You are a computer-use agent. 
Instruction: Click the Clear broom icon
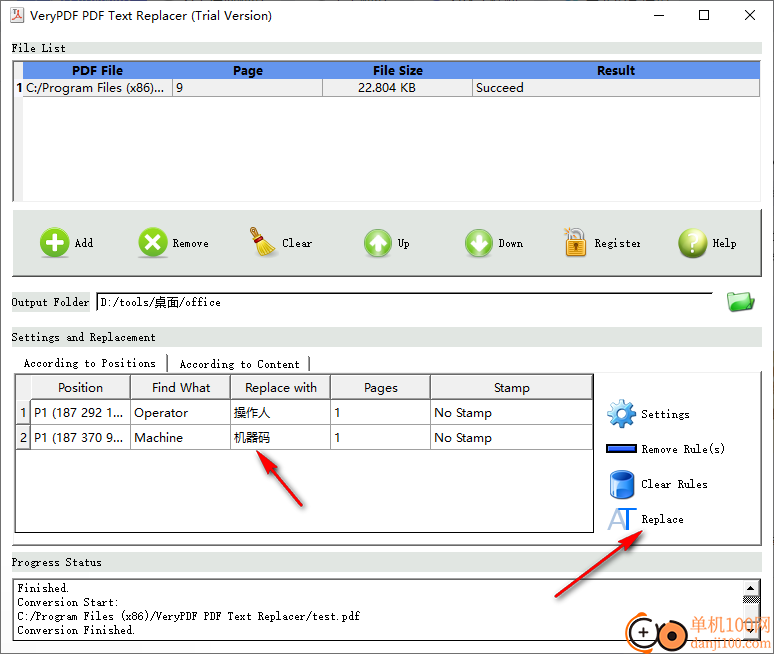[263, 242]
